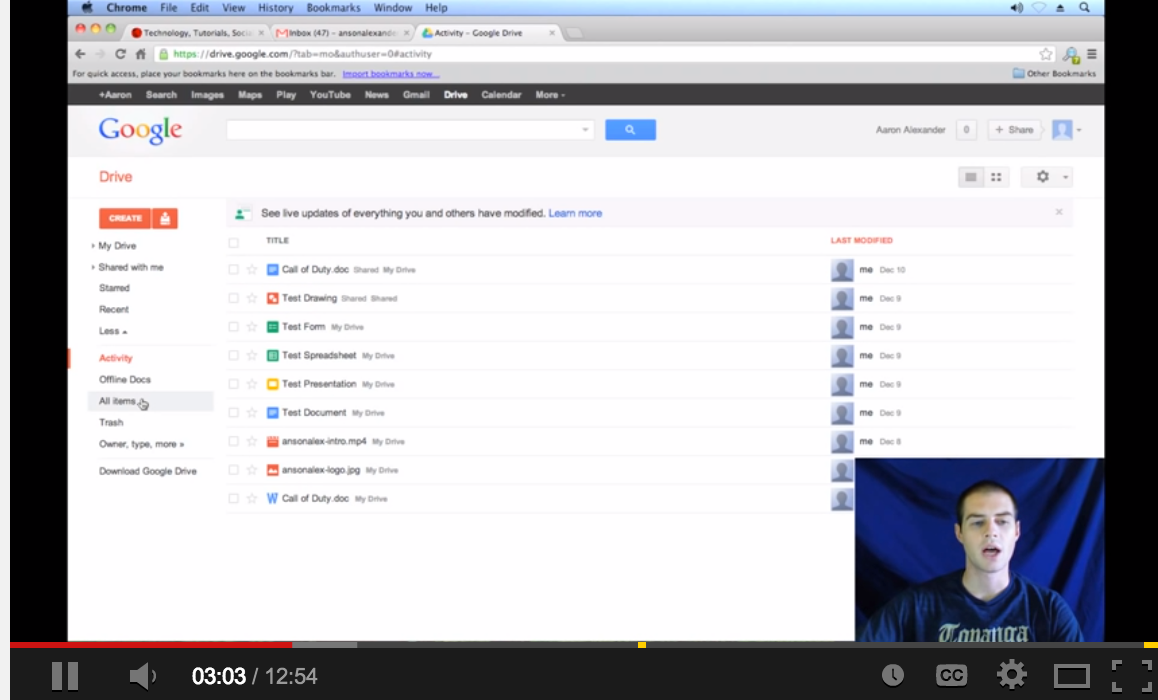Expand My Drive tree arrow

(x=93, y=246)
